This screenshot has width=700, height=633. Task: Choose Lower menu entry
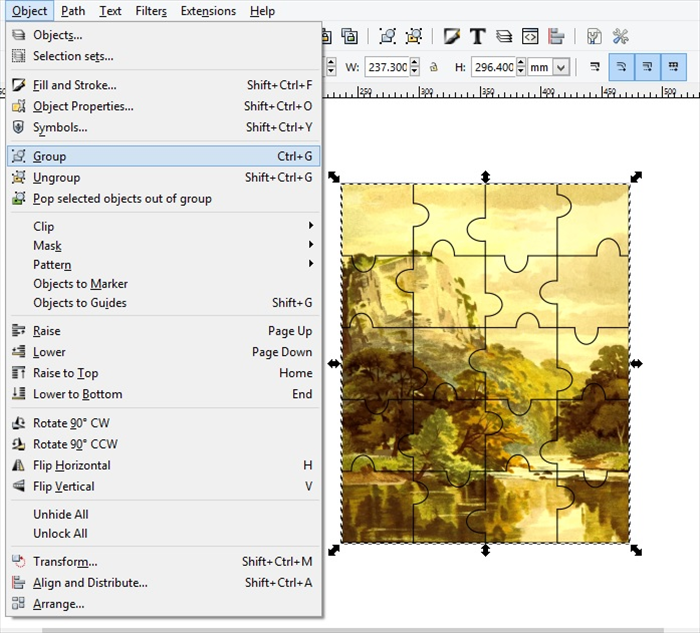[x=163, y=352]
